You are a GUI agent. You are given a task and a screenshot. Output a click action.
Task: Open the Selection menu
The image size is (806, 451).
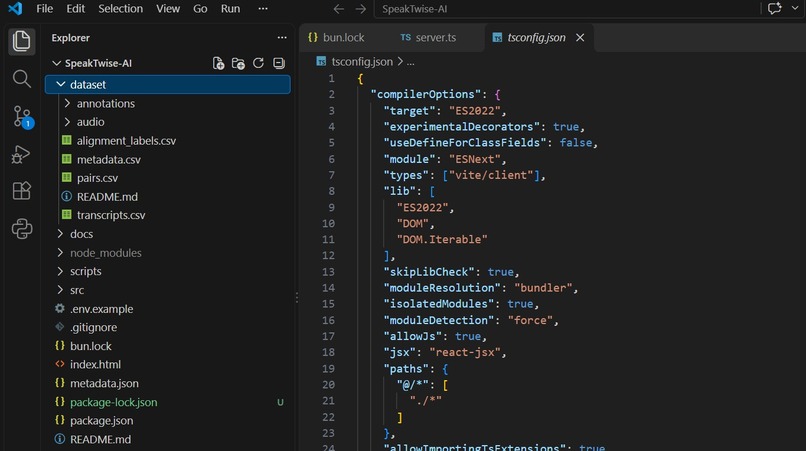coord(120,9)
